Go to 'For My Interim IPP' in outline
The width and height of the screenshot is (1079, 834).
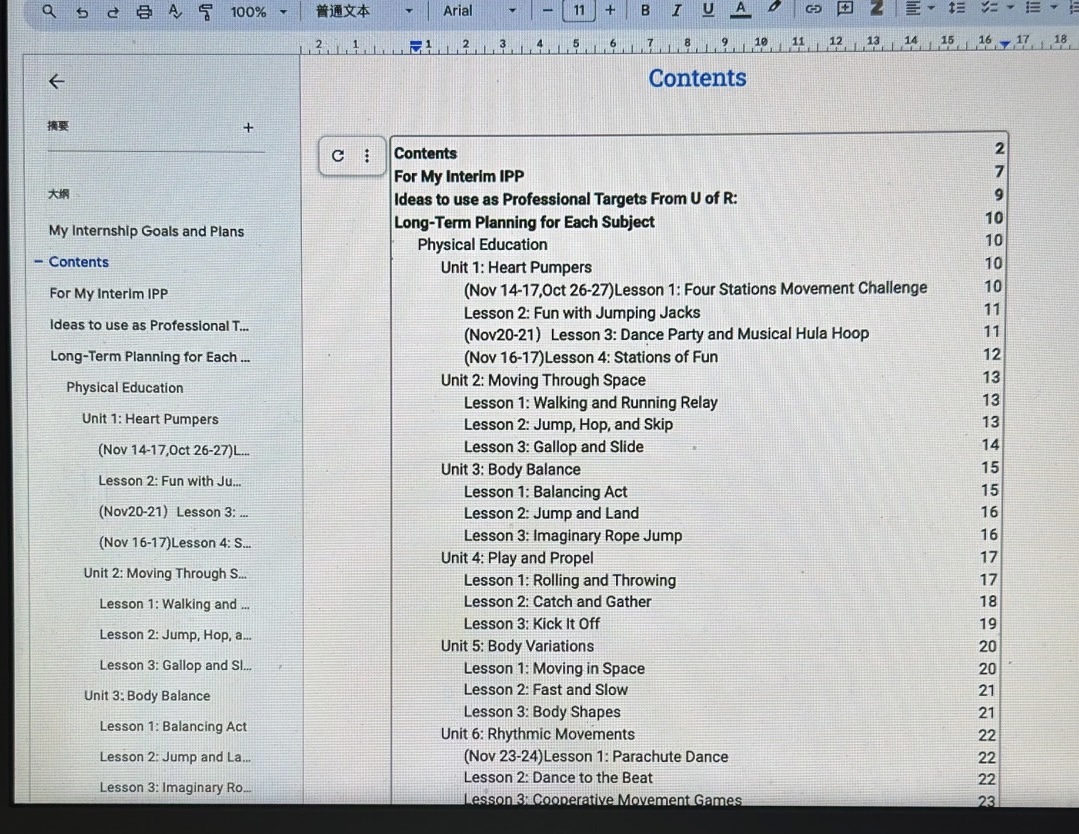click(x=109, y=293)
